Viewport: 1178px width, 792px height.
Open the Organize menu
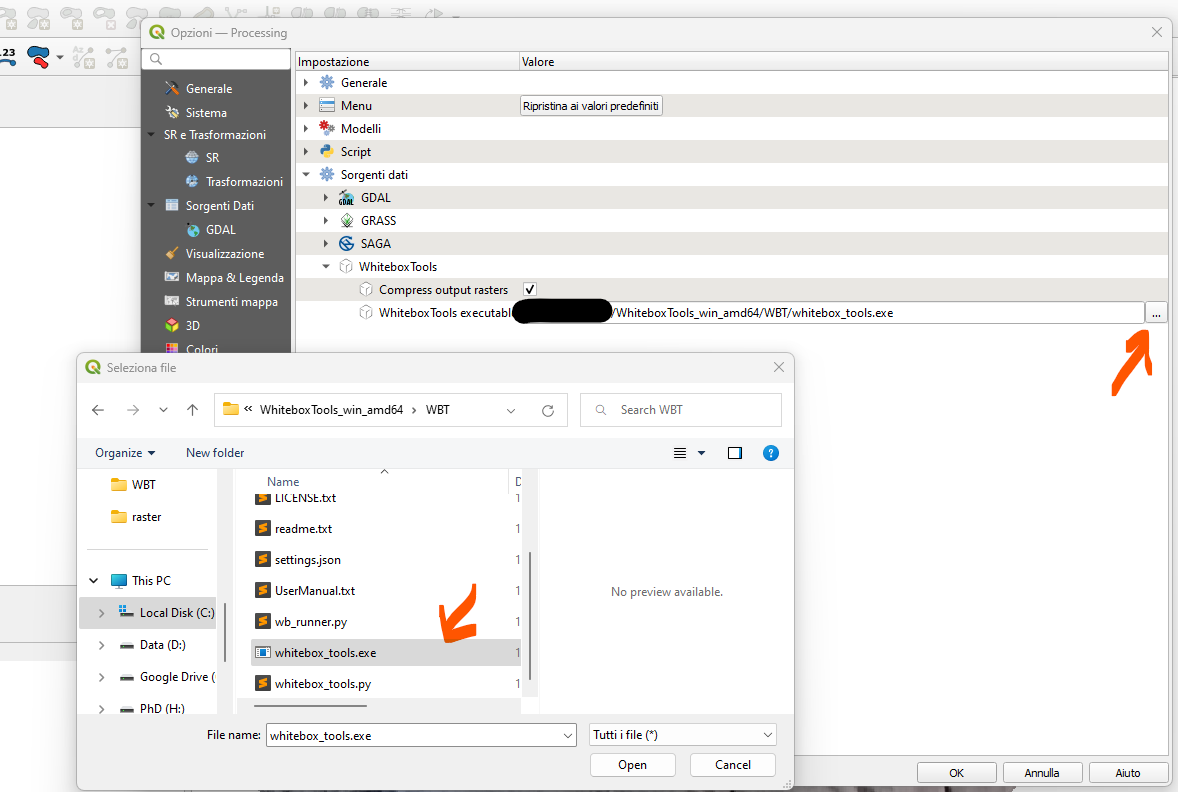tap(123, 452)
